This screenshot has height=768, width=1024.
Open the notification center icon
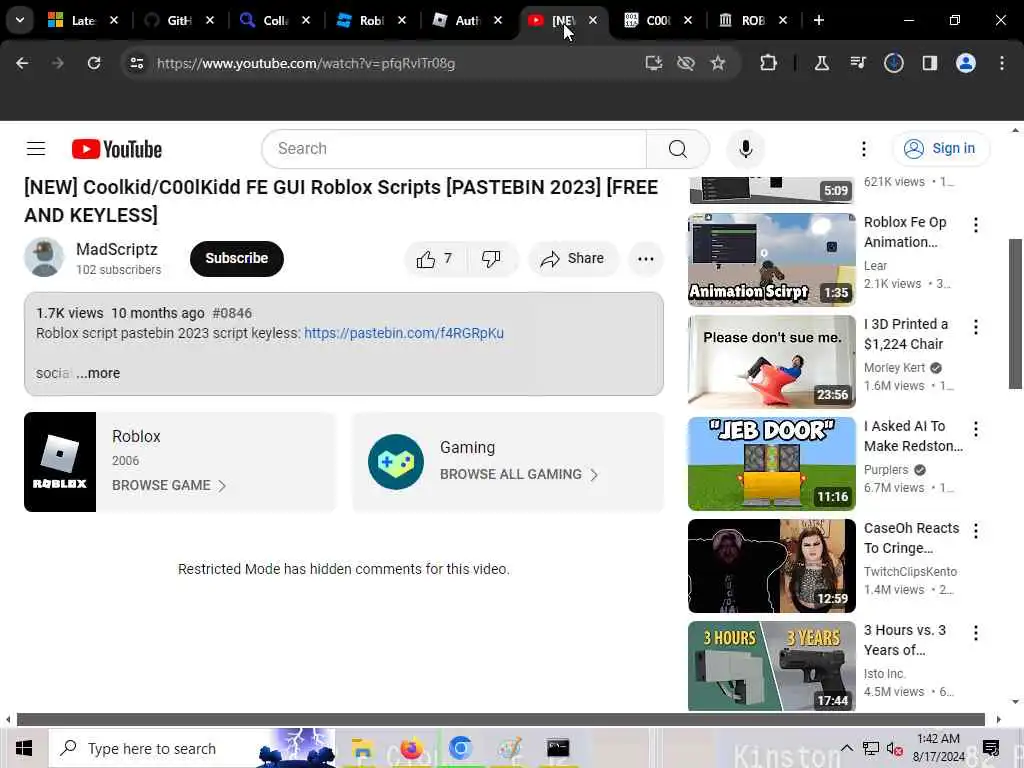(x=991, y=748)
